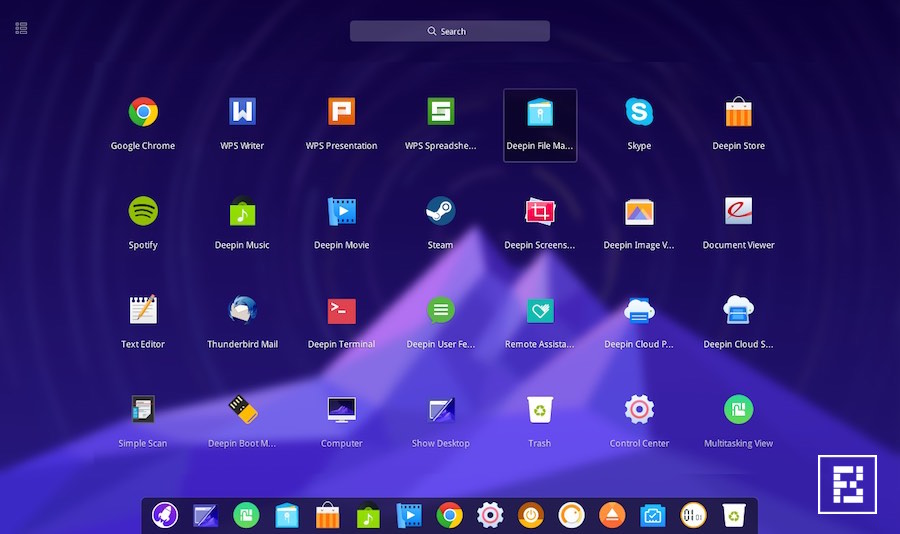
Task: Open the Trash icon in the dock
Action: [x=734, y=516]
